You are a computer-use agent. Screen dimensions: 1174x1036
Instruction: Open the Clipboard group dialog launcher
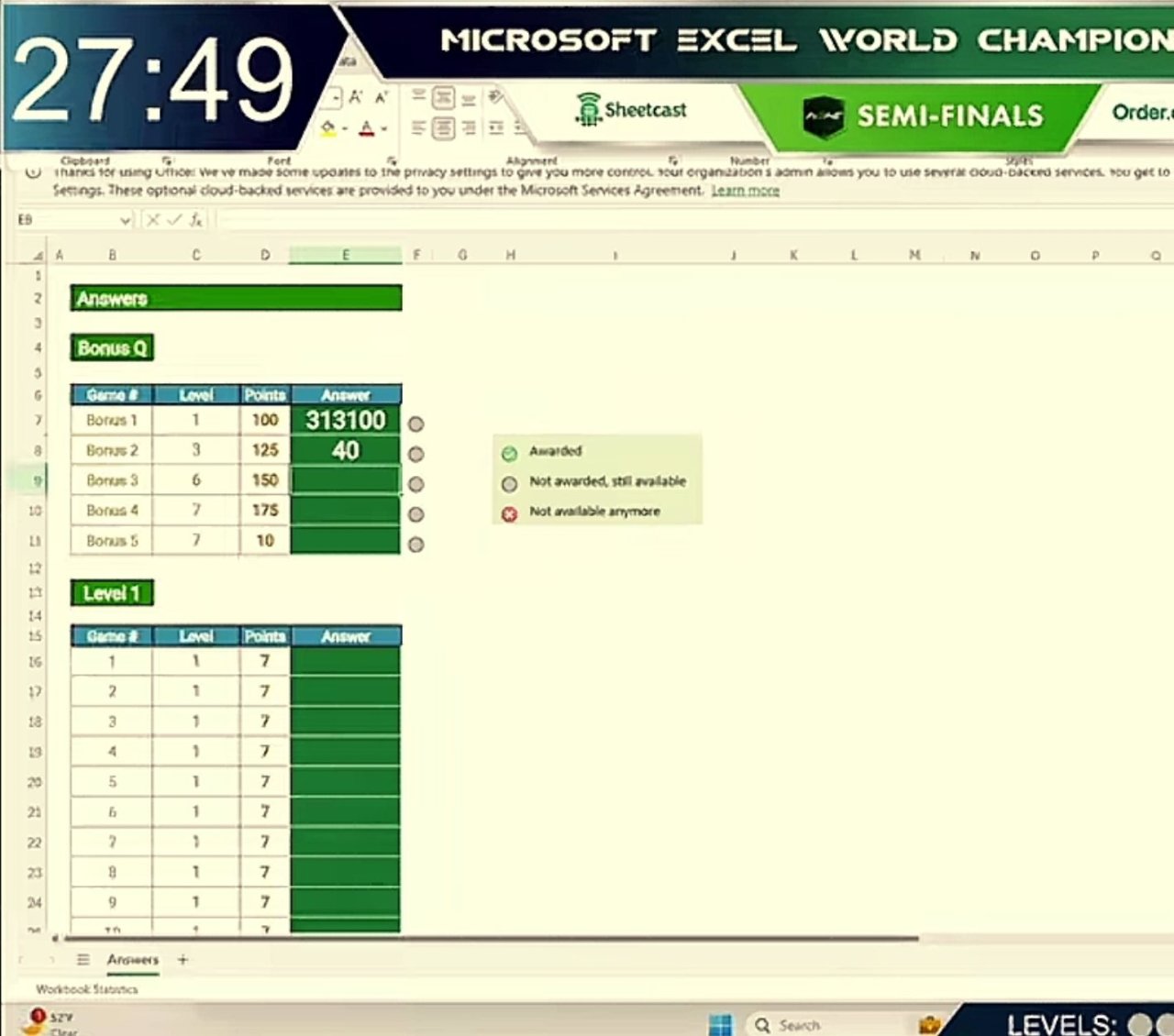click(x=167, y=160)
